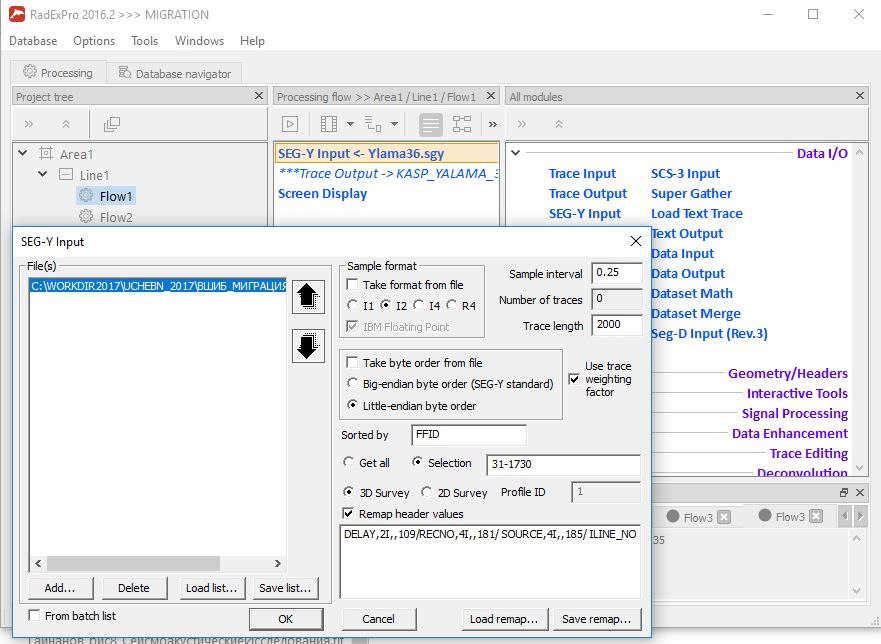The height and width of the screenshot is (644, 881).
Task: Click the Area1 node icon
Action: (46, 153)
